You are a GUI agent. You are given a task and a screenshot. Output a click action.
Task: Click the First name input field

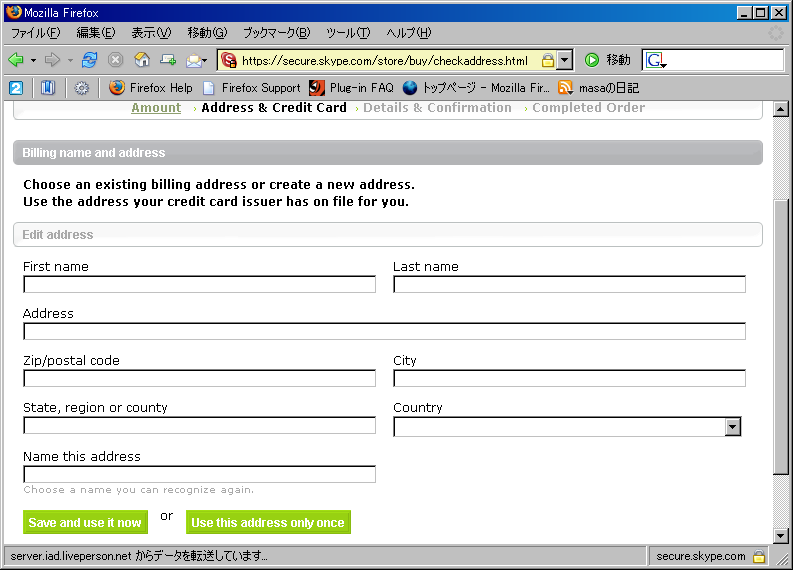(199, 285)
